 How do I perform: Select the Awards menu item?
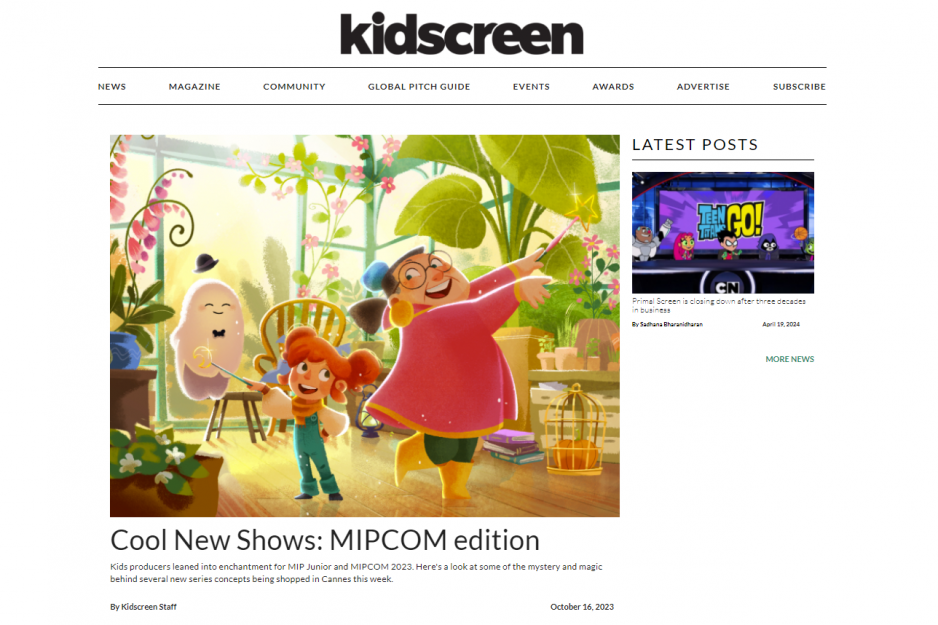[613, 87]
